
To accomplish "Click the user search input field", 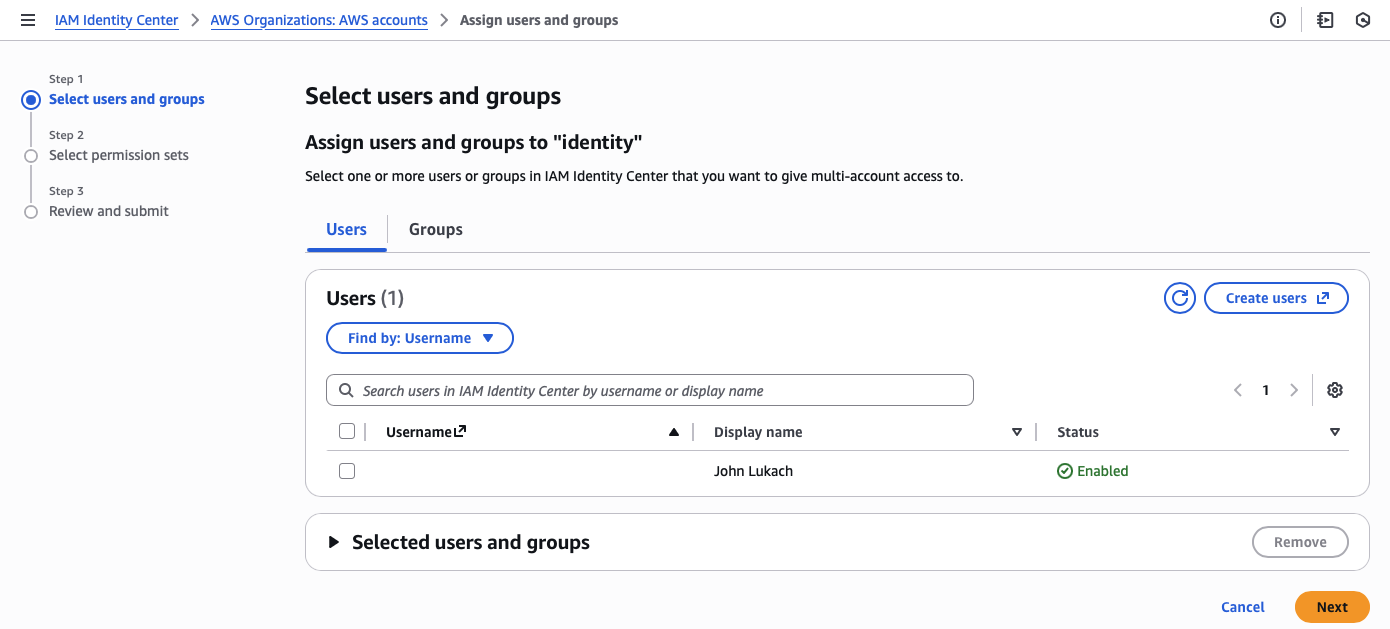I will (650, 389).
